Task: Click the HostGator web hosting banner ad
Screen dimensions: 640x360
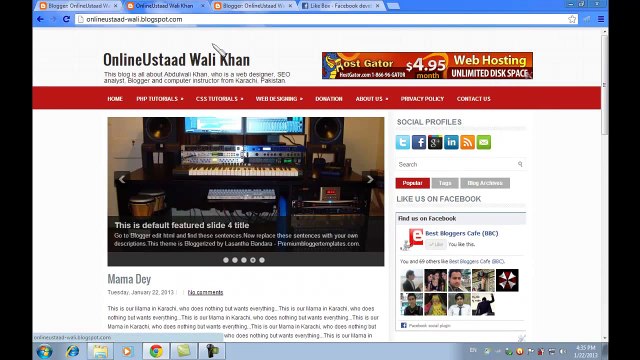Action: coord(427,65)
